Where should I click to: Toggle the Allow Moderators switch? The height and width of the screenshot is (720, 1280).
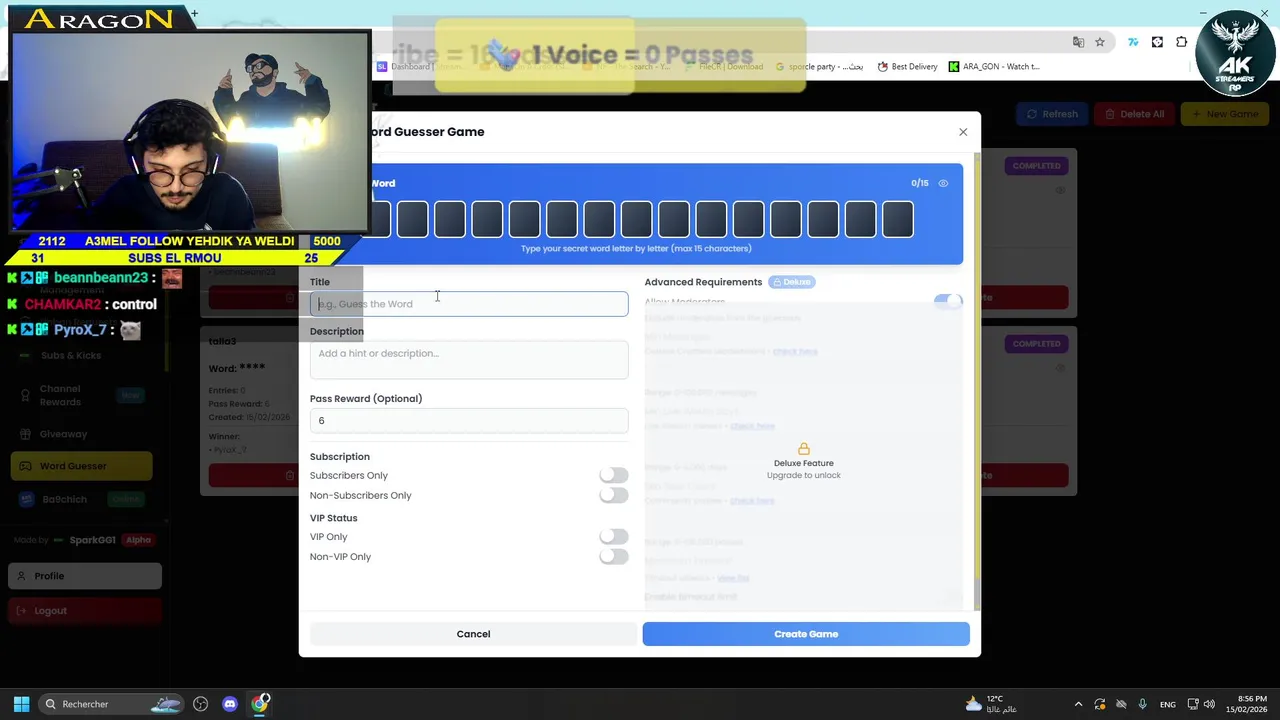947,301
